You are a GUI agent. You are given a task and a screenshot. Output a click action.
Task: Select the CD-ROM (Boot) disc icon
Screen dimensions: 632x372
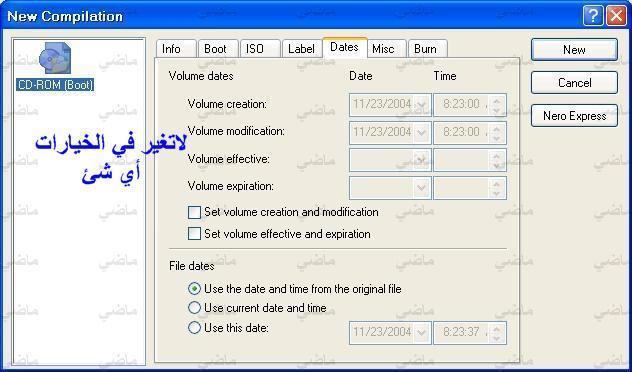[x=55, y=58]
